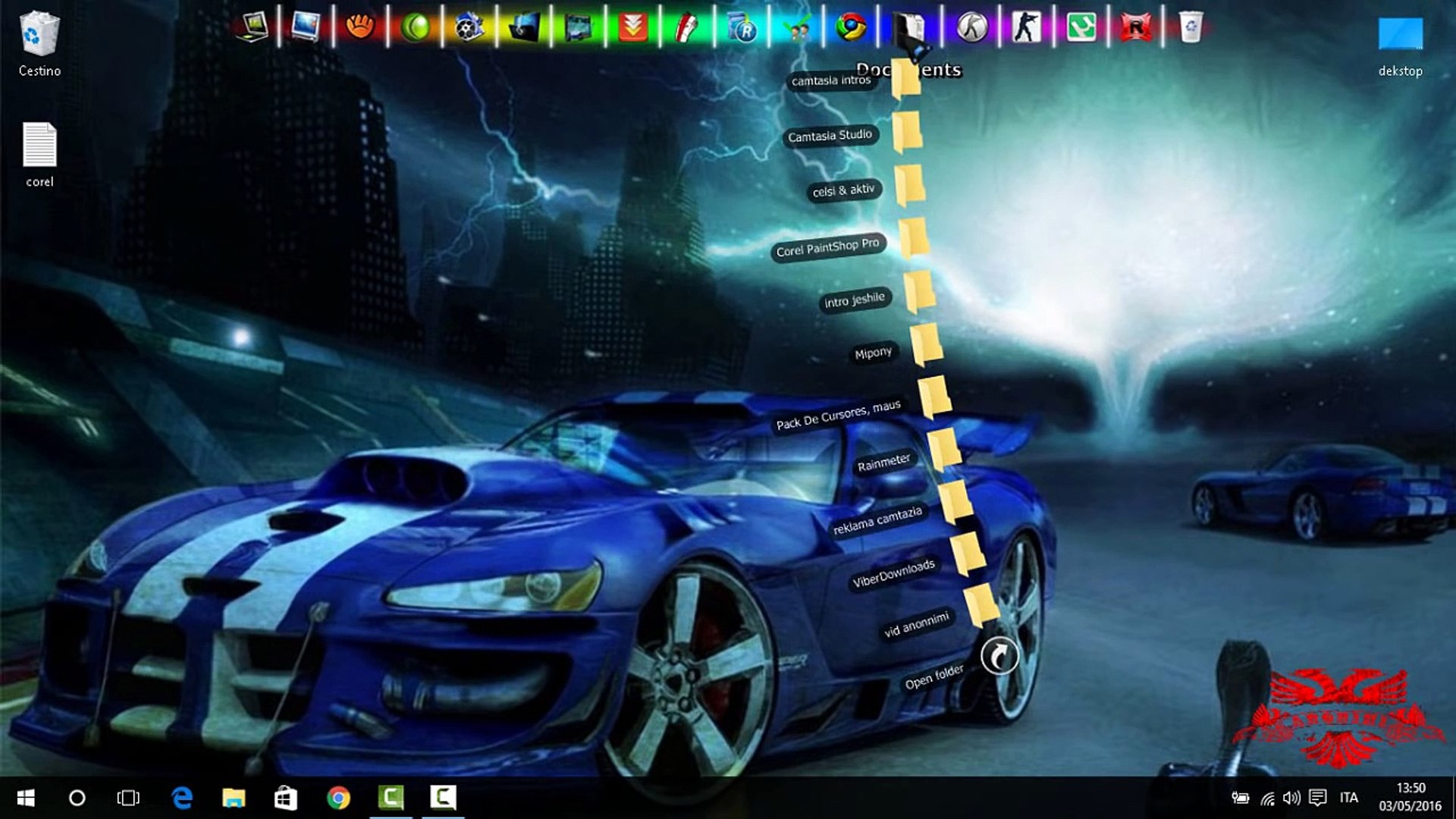Open the Cestino recycle bin on the desktop
This screenshot has width=1456, height=819.
coord(39,36)
